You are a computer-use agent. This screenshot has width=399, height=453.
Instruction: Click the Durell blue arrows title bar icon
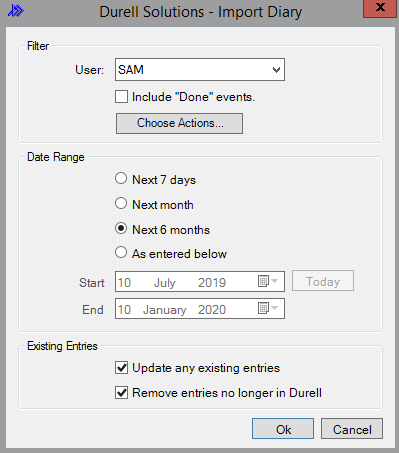point(16,11)
